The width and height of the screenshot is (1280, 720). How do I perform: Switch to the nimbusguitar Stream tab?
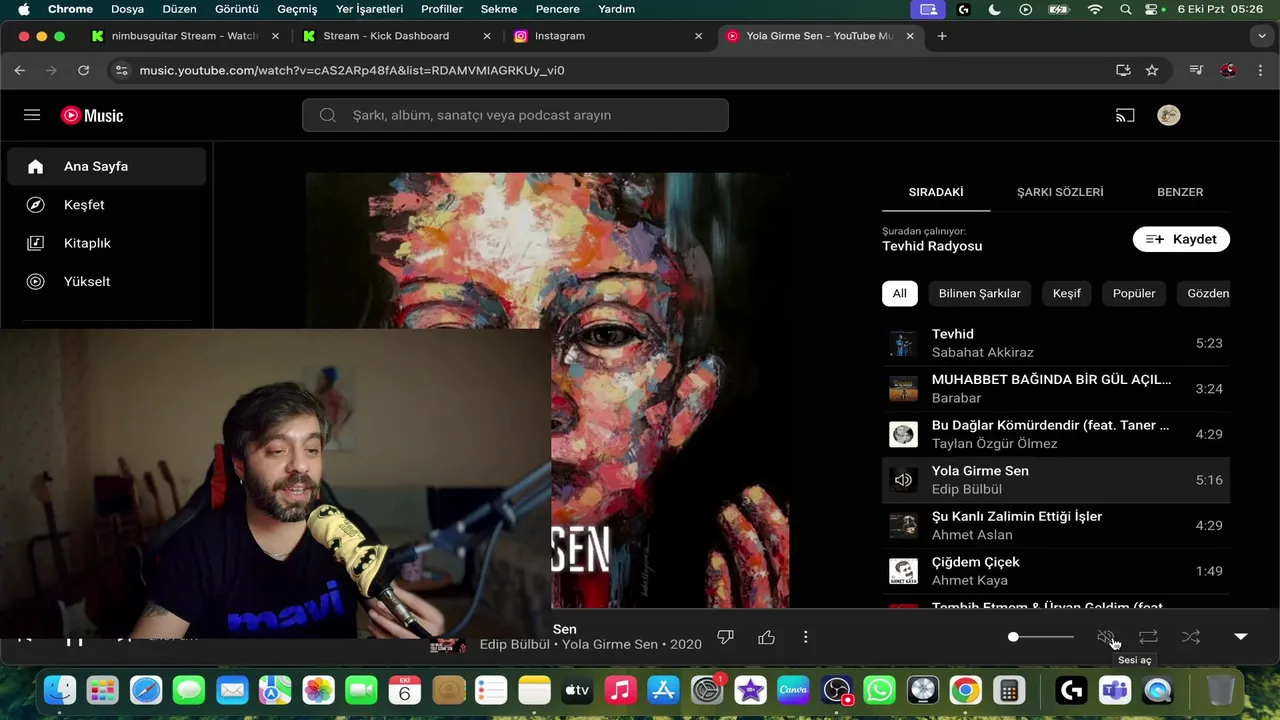tap(185, 36)
